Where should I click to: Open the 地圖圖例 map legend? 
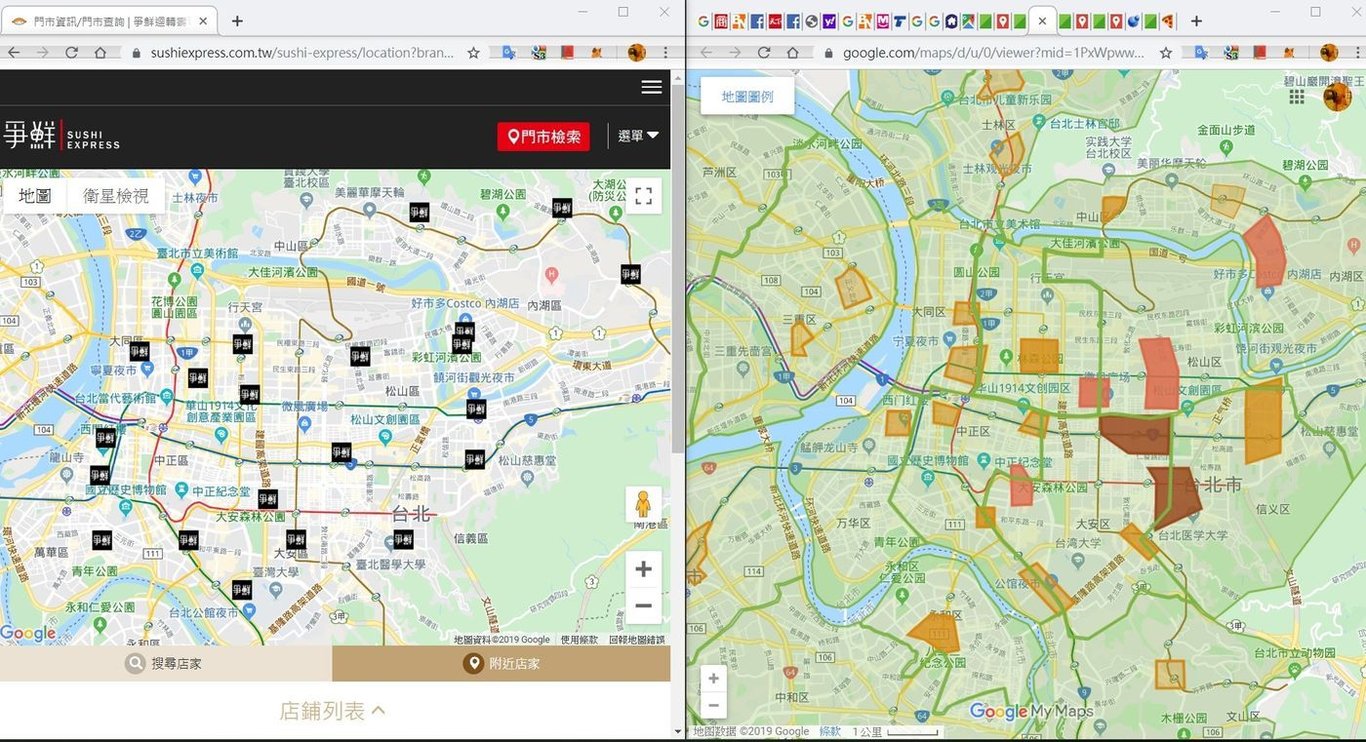pos(747,96)
